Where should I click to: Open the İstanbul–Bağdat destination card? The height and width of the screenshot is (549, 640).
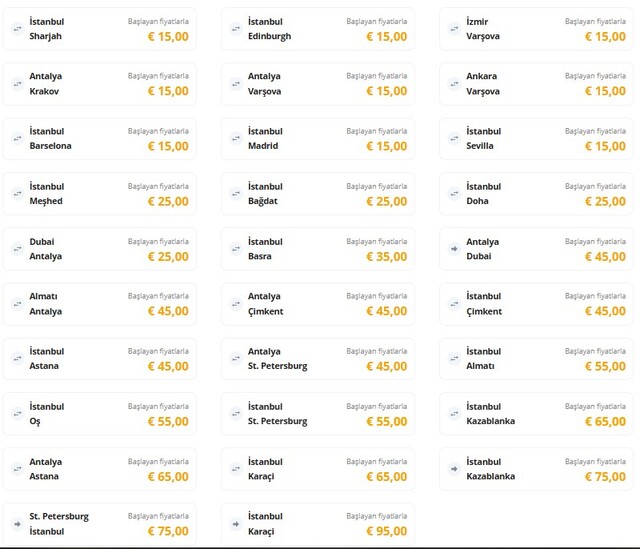click(318, 193)
